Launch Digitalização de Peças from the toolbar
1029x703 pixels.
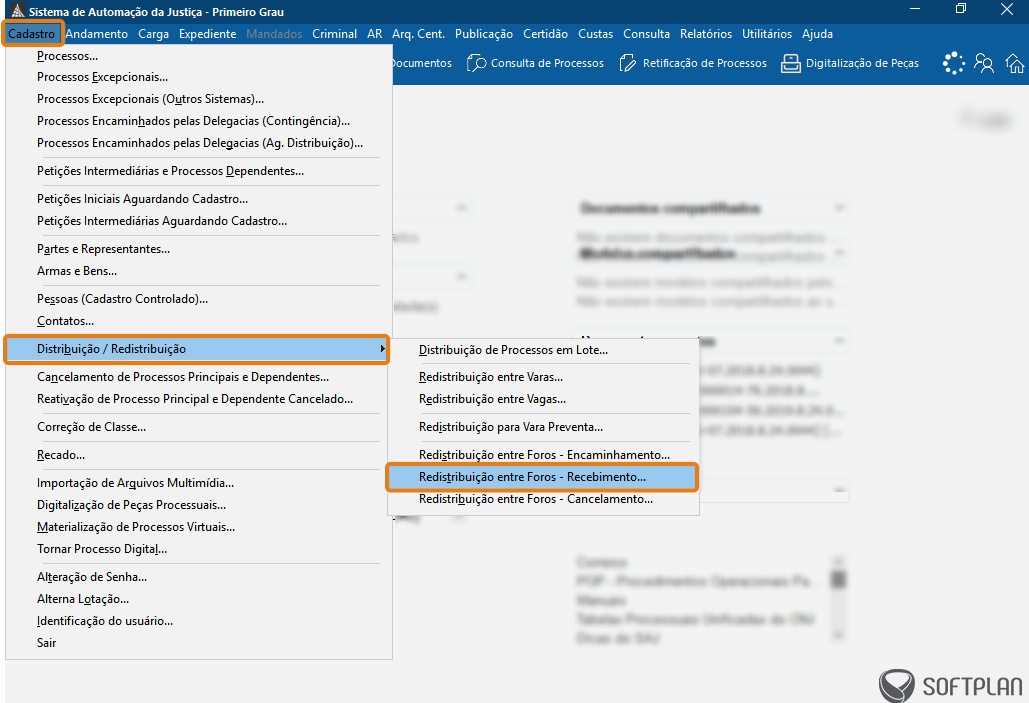(x=850, y=63)
